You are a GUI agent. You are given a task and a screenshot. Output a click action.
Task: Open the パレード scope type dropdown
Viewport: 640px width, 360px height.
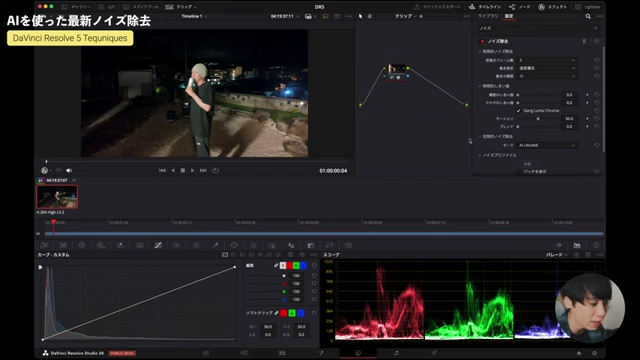click(x=557, y=255)
